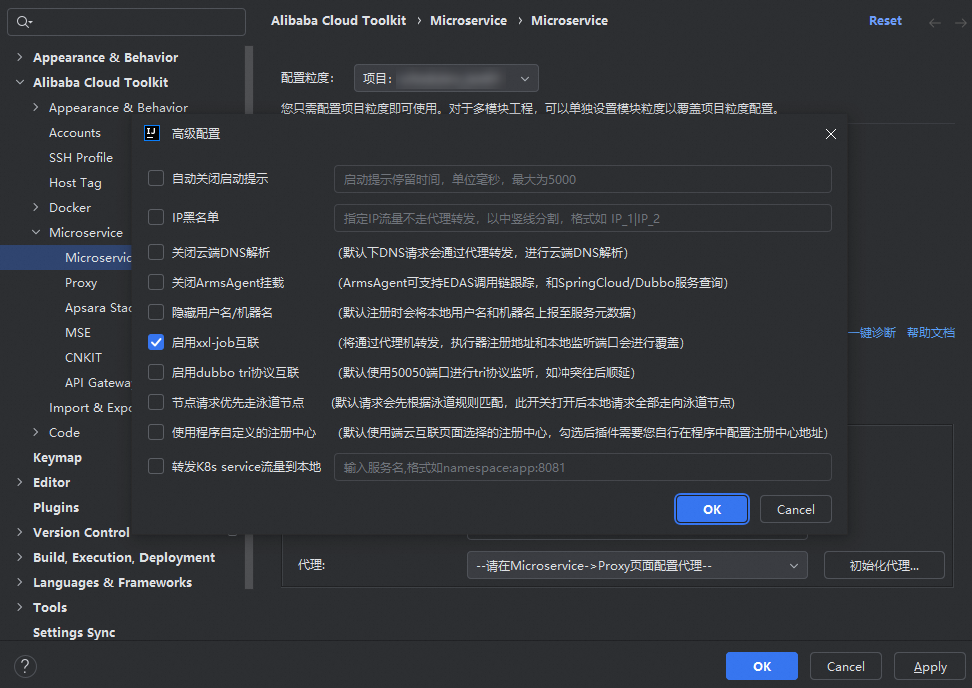Open the 代理 proxy dropdown
Viewport: 972px width, 688px height.
point(637,565)
